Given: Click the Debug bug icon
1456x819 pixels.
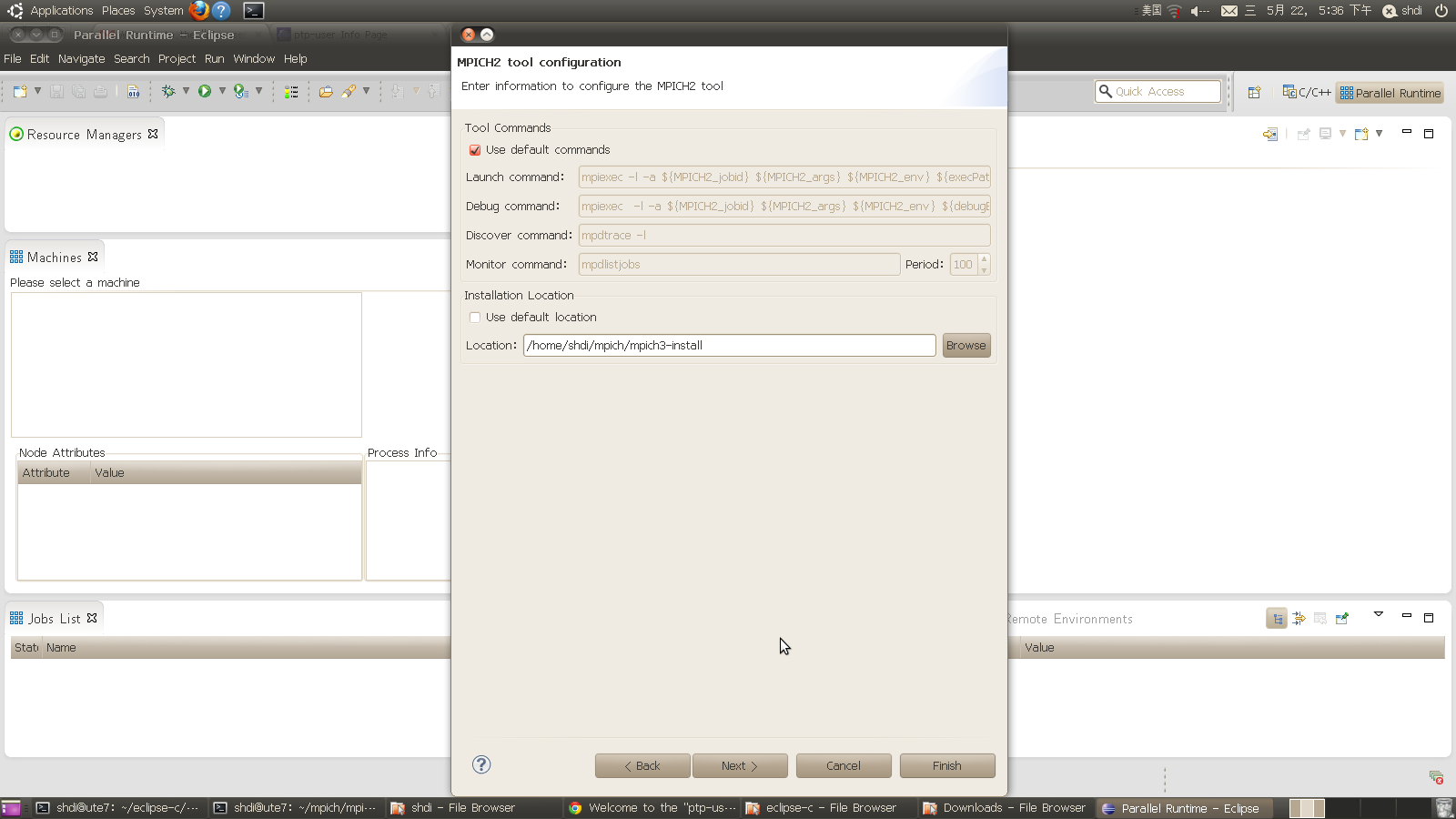Looking at the screenshot, I should [168, 91].
